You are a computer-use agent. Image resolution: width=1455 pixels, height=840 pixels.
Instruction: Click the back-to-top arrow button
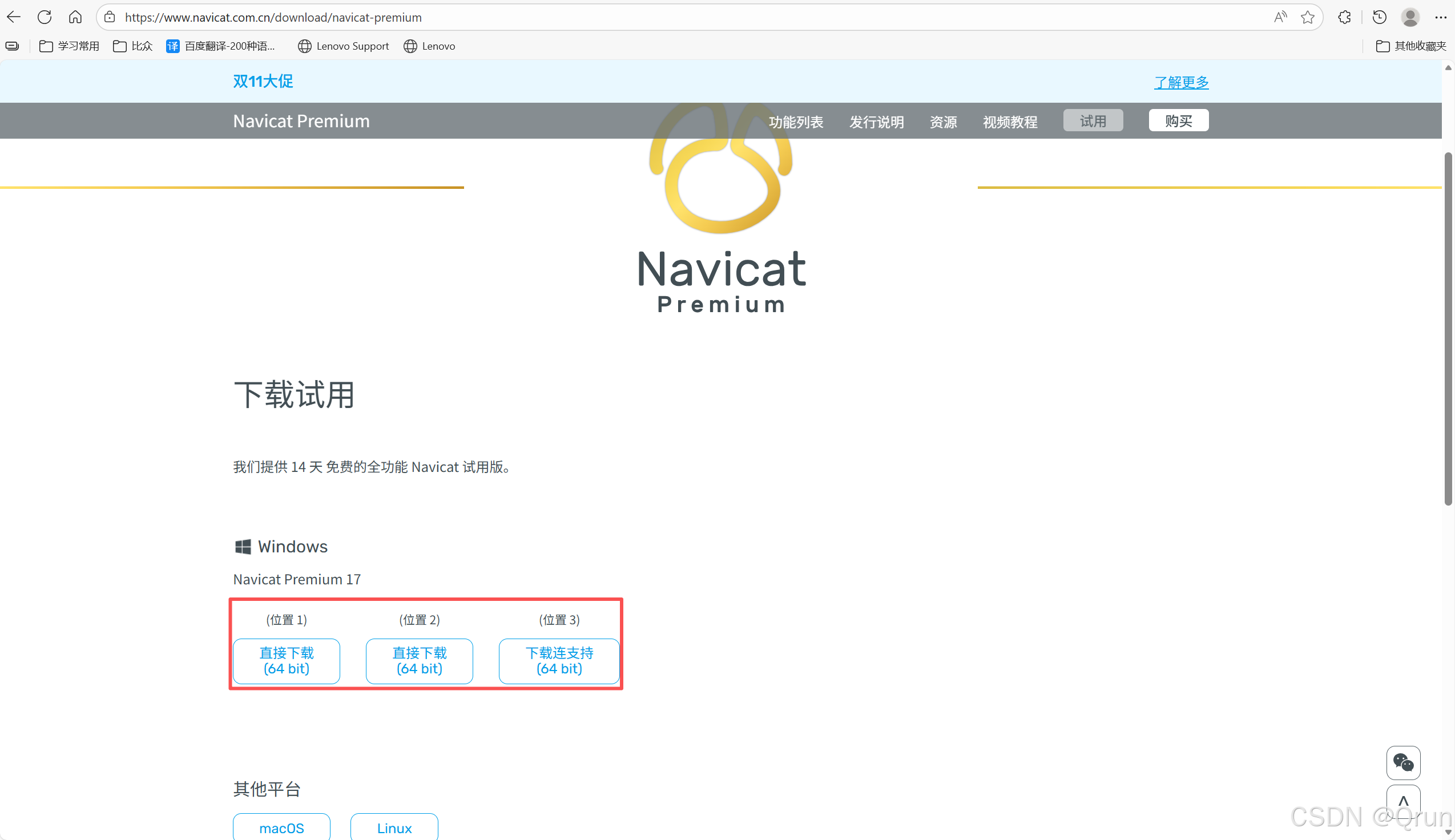point(1403,801)
